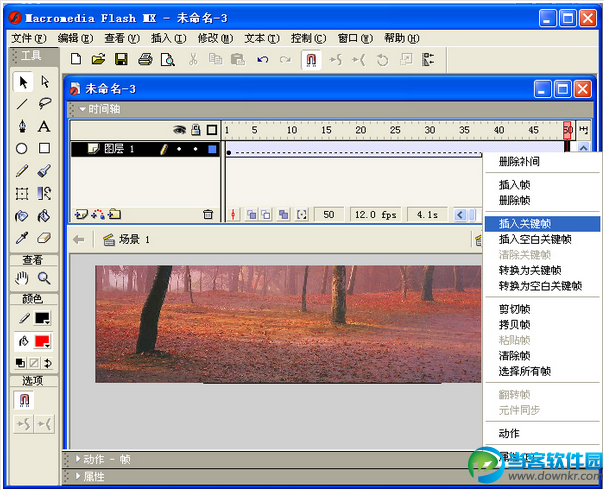Select the Eyedropper tool
Screen dimensions: 604x490
(22, 238)
